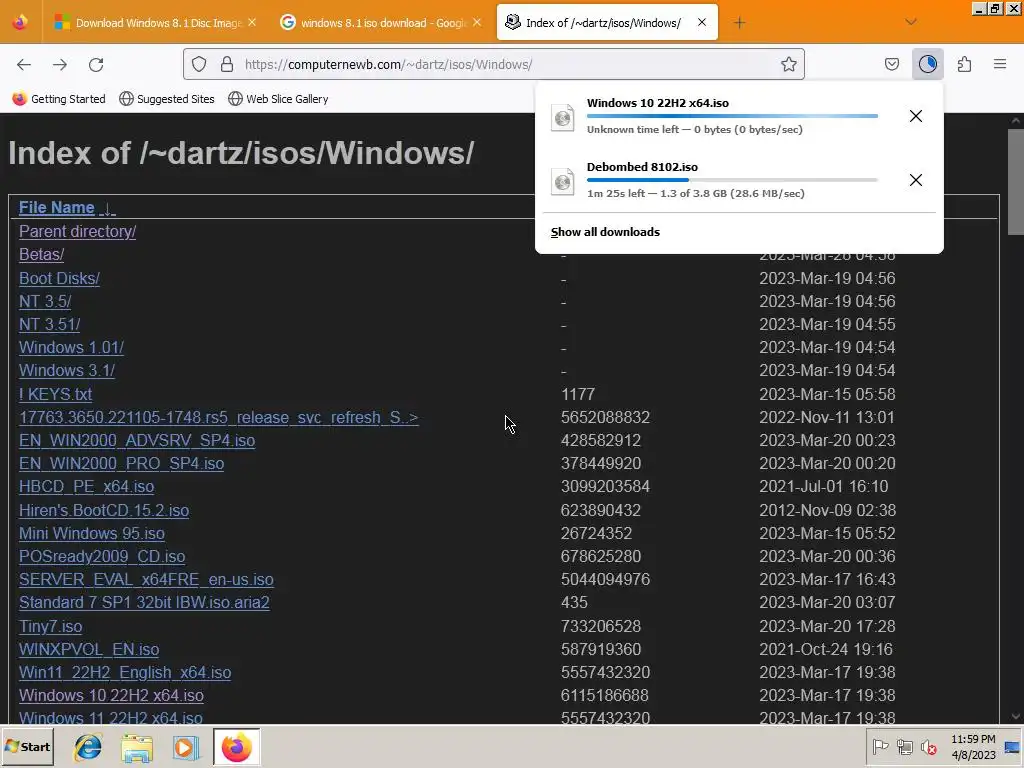Open the Extensions puzzle icon
This screenshot has width=1024, height=768.
964,64
